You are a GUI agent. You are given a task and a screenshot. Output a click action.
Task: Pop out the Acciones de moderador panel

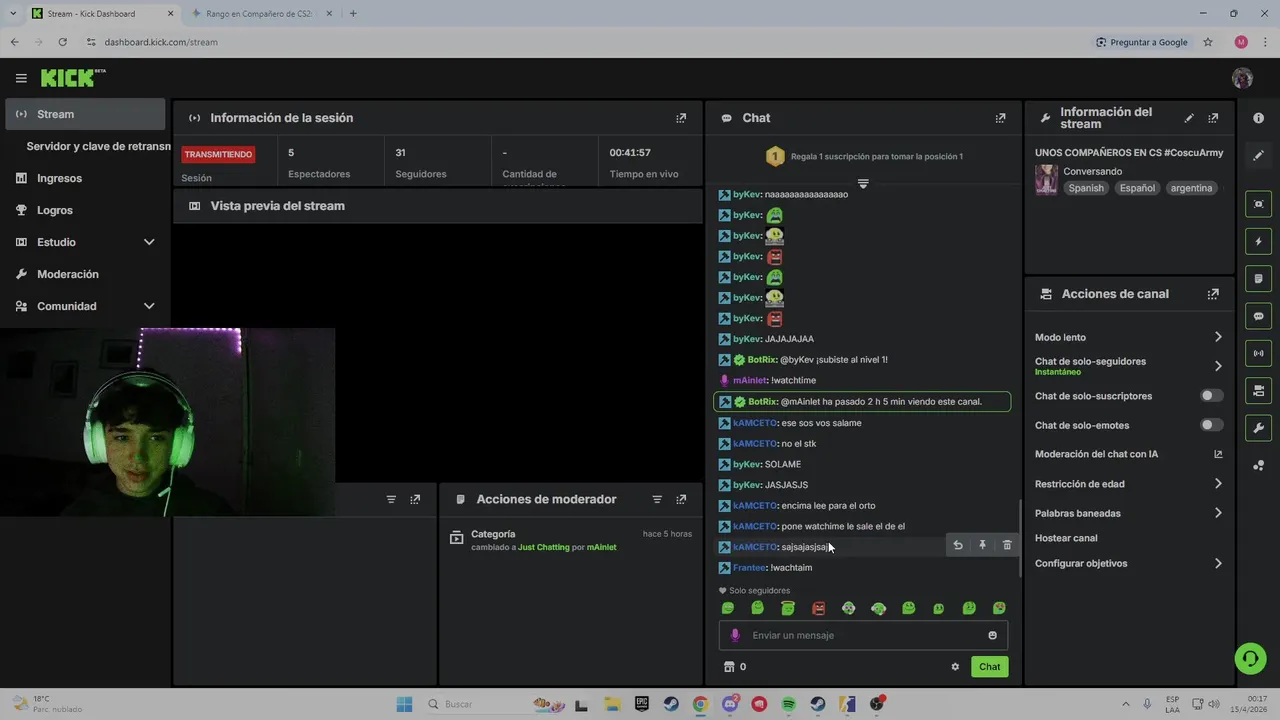(x=681, y=499)
